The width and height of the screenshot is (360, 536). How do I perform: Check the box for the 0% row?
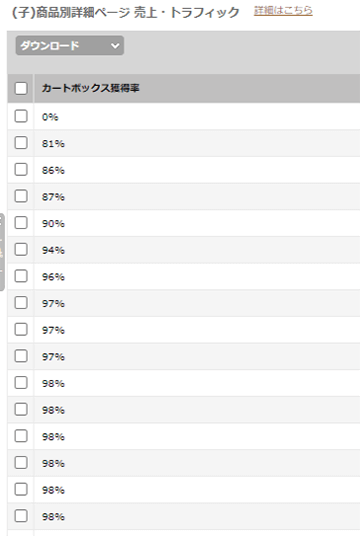21,116
